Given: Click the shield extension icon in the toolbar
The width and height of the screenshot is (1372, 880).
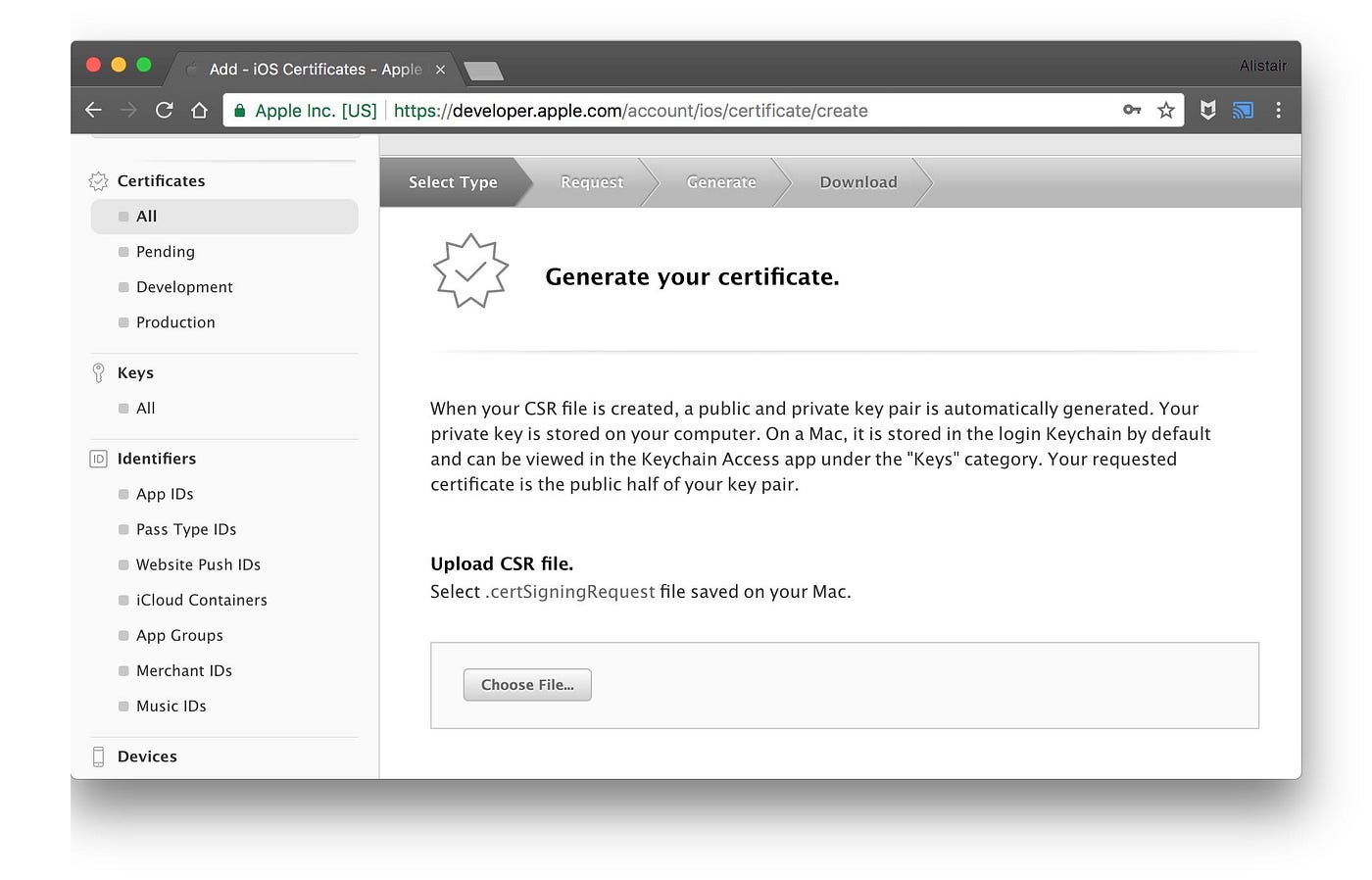Looking at the screenshot, I should pyautogui.click(x=1207, y=110).
